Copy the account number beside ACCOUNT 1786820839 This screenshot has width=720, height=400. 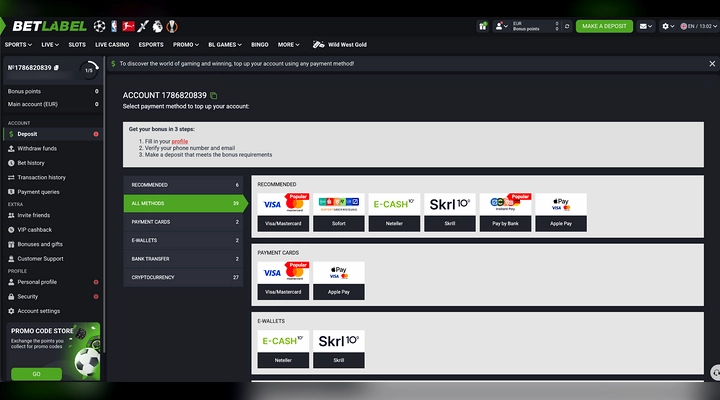click(x=214, y=96)
